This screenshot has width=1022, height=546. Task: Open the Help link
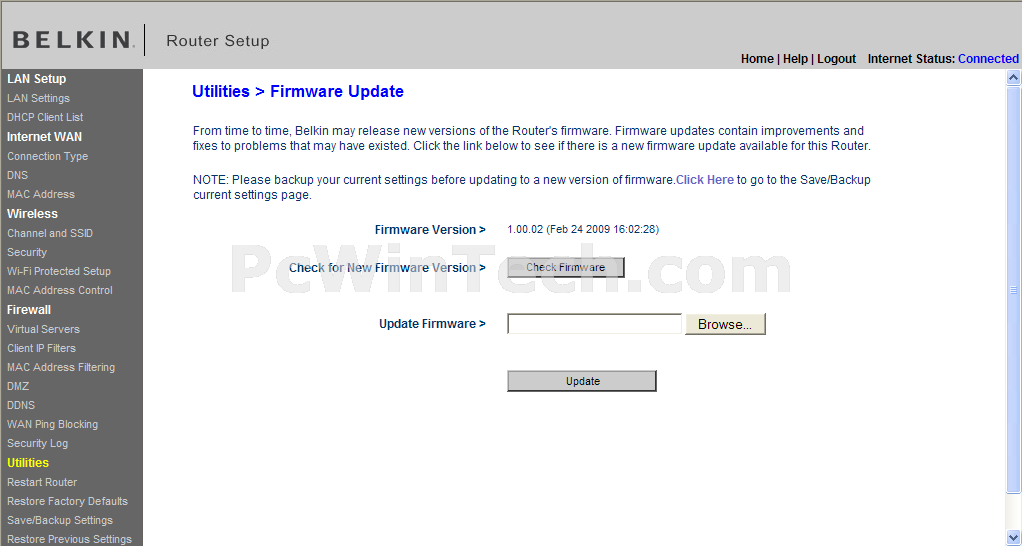pos(795,59)
